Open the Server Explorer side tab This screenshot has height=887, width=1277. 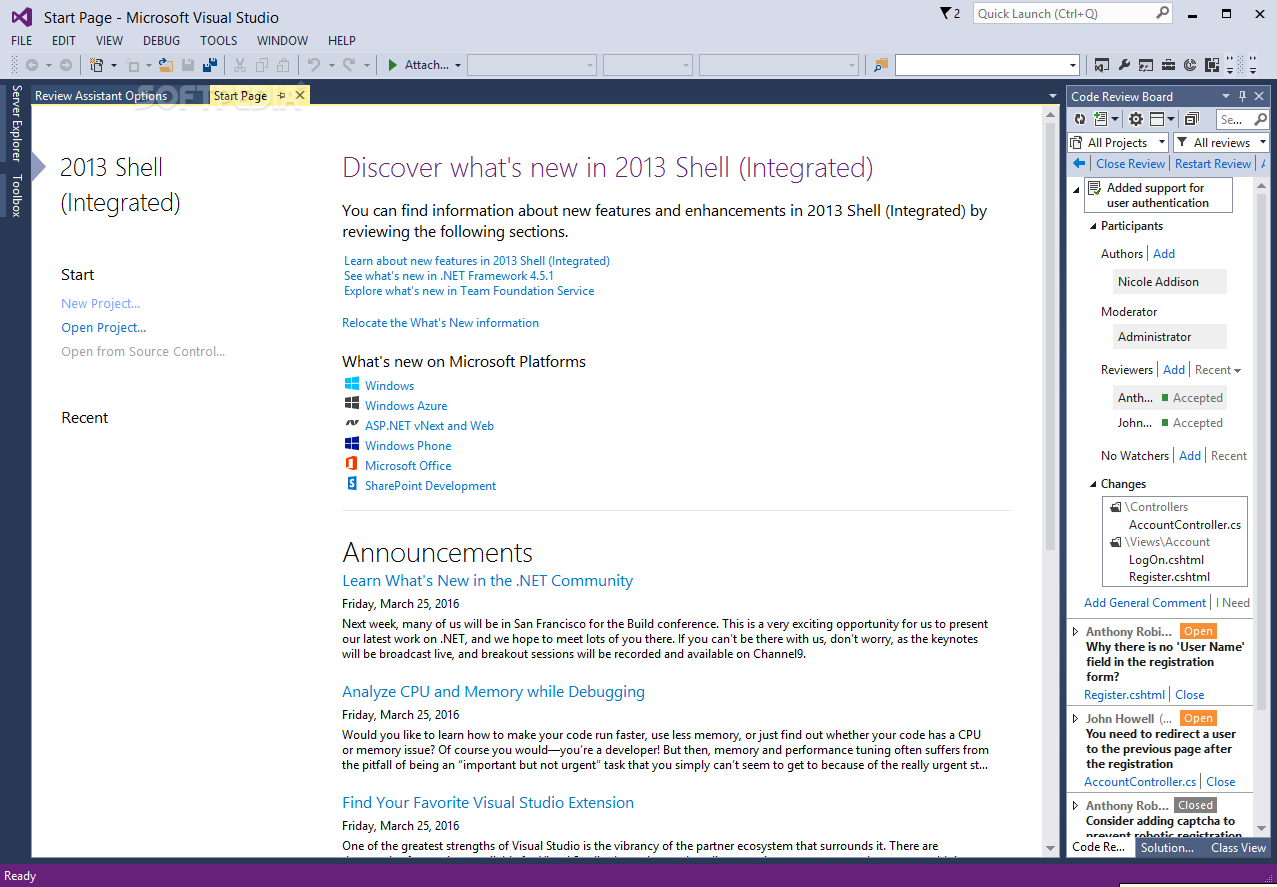[16, 123]
